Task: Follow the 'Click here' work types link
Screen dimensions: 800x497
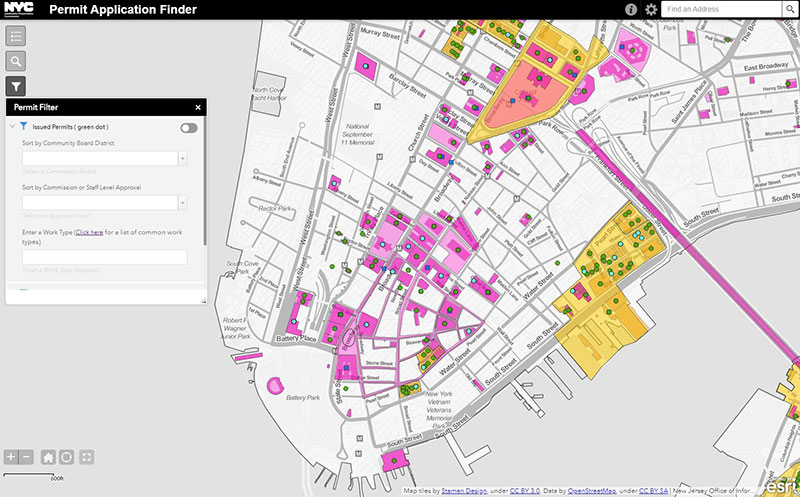Action: click(x=89, y=232)
